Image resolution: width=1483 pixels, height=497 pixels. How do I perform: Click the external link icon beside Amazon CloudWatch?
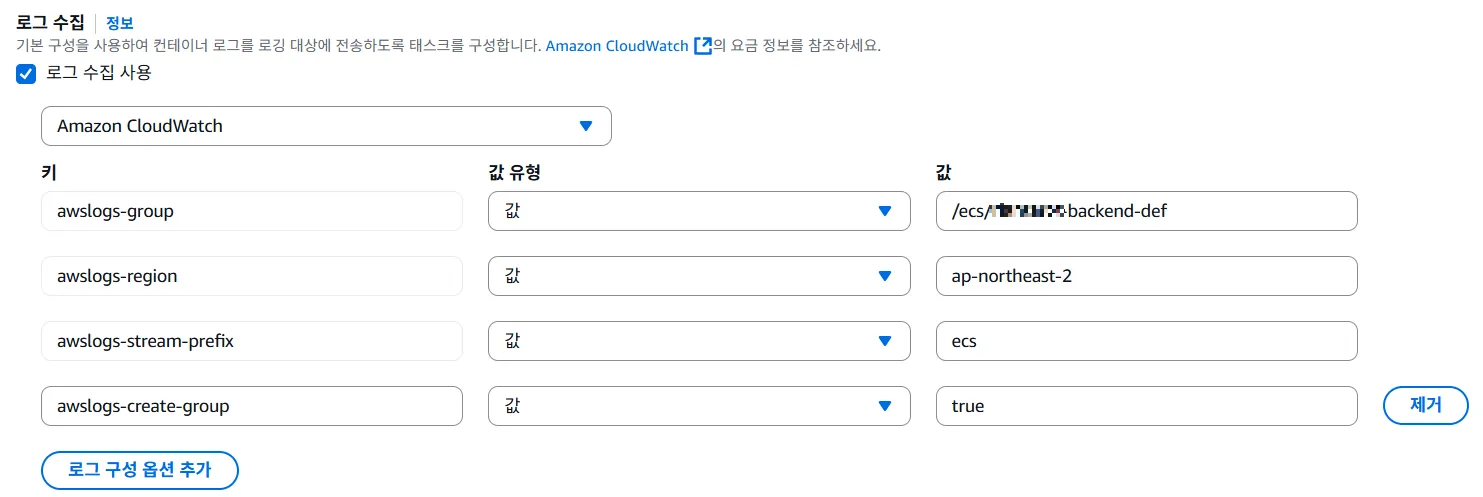[702, 46]
